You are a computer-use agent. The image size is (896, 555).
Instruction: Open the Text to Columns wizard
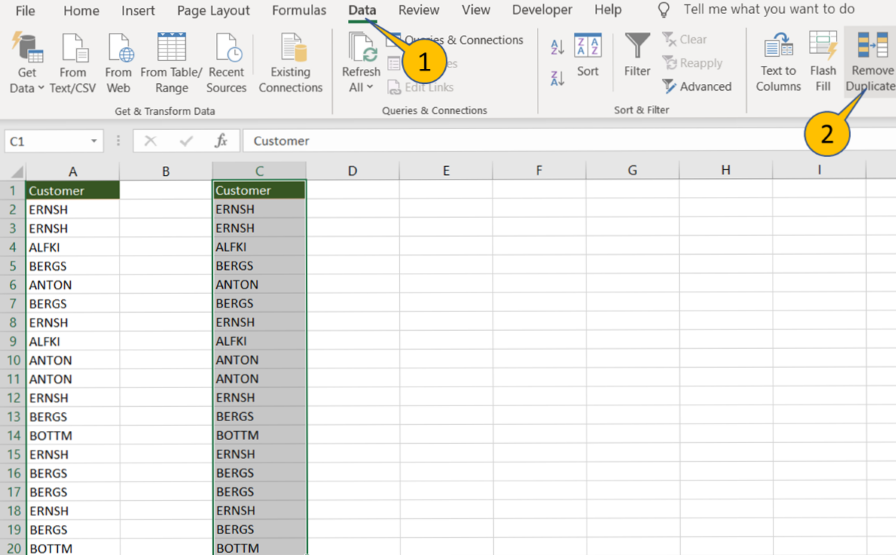(778, 62)
